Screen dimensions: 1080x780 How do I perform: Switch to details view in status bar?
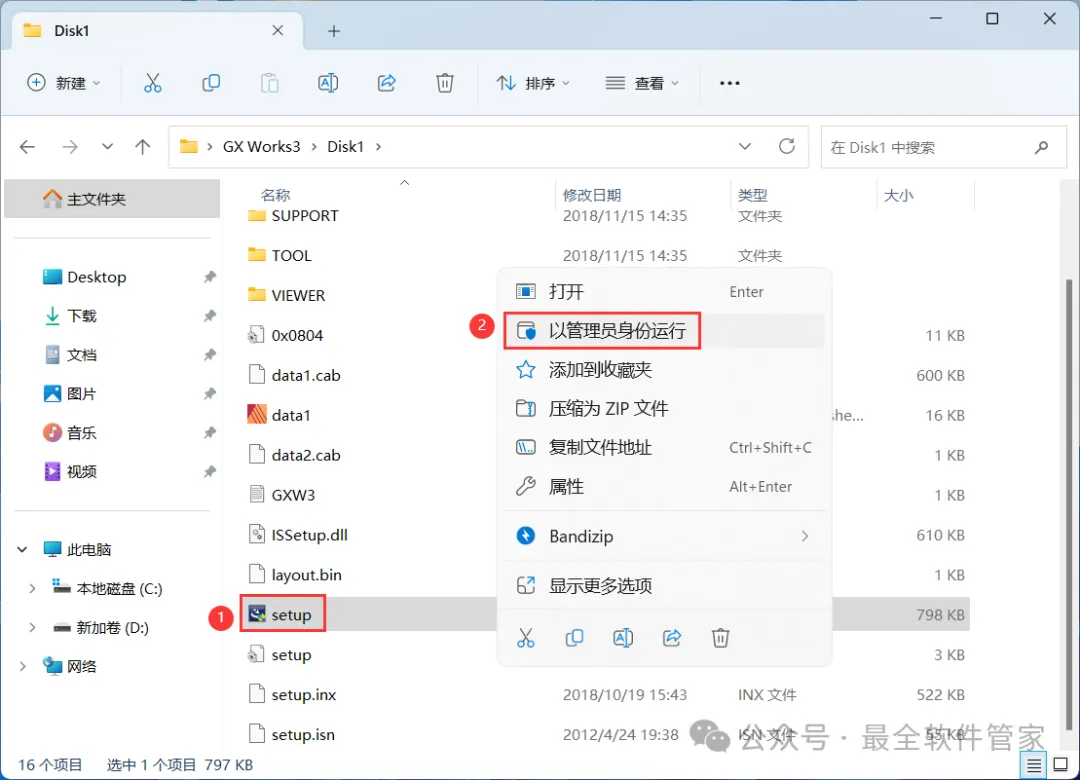(1034, 765)
